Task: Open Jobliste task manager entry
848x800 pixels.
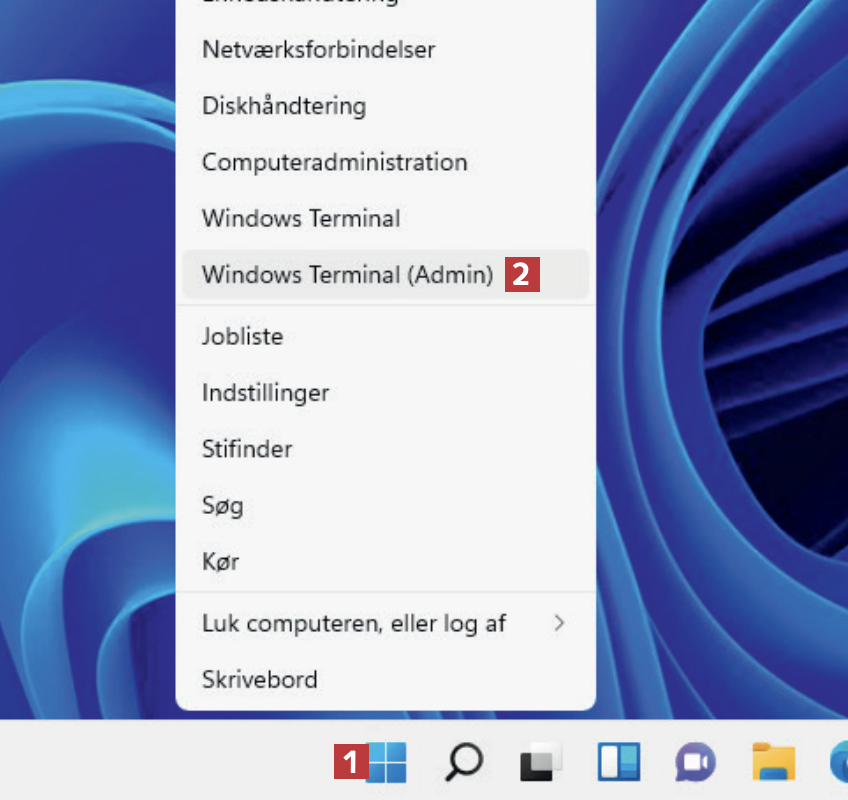Action: pos(242,336)
